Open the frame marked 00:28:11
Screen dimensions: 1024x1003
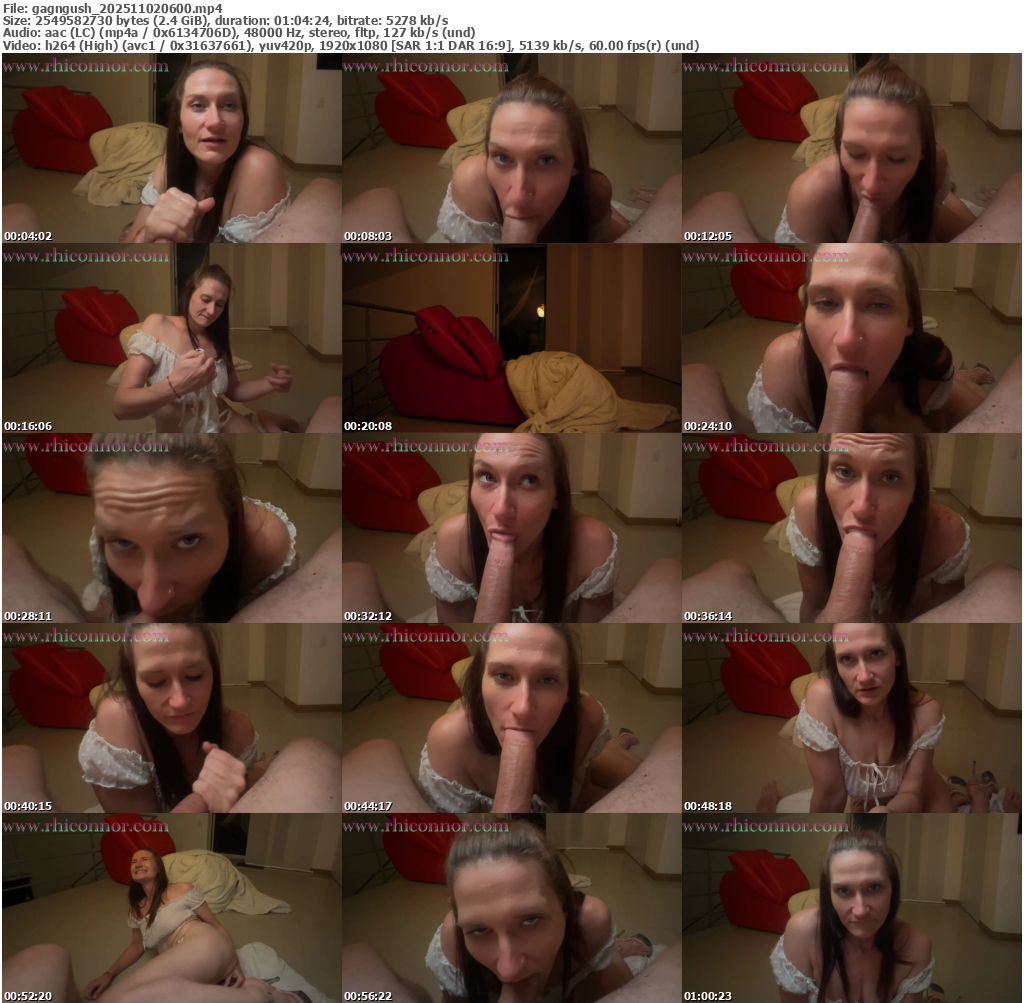click(171, 529)
